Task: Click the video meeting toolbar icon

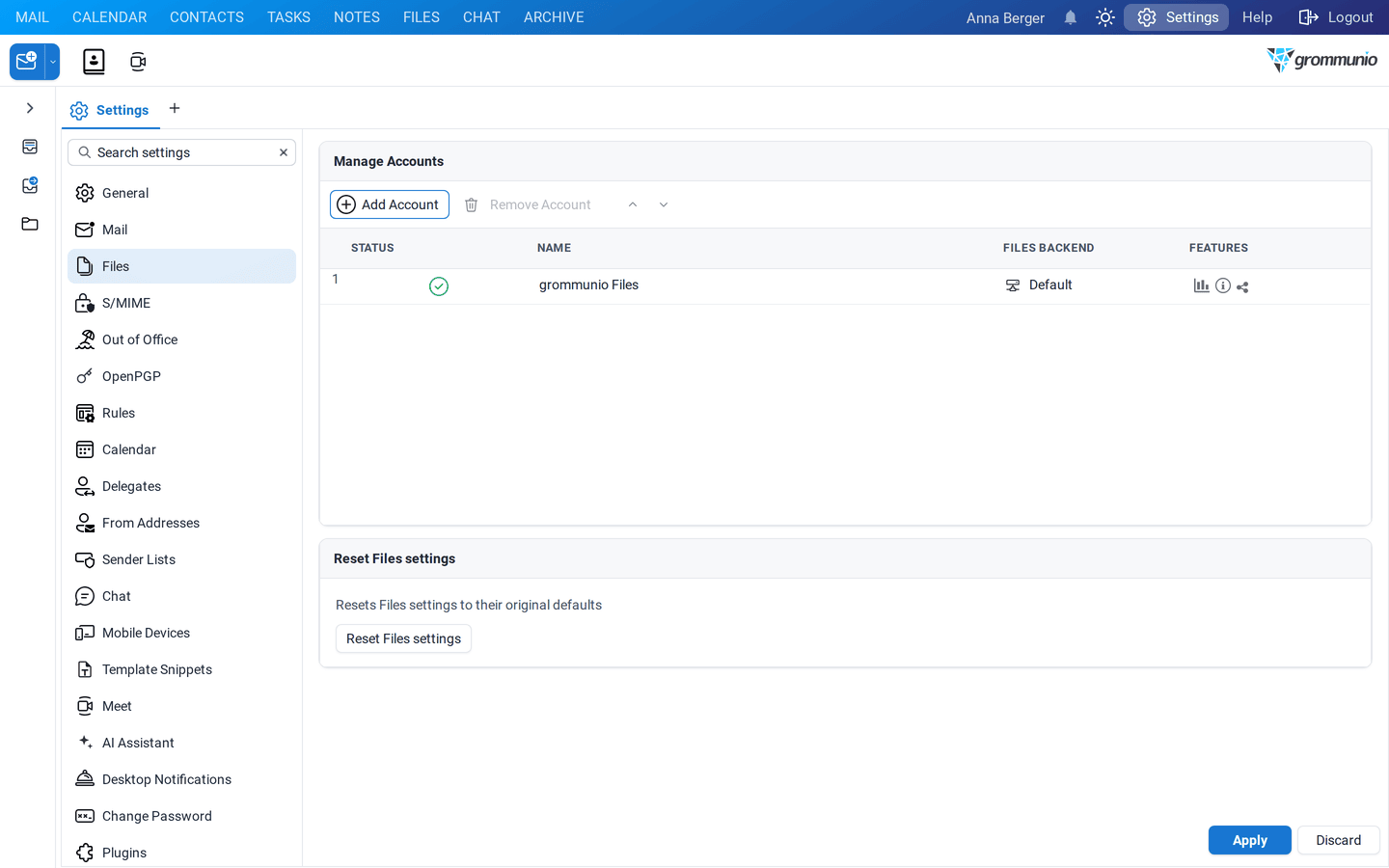Action: pos(138,62)
